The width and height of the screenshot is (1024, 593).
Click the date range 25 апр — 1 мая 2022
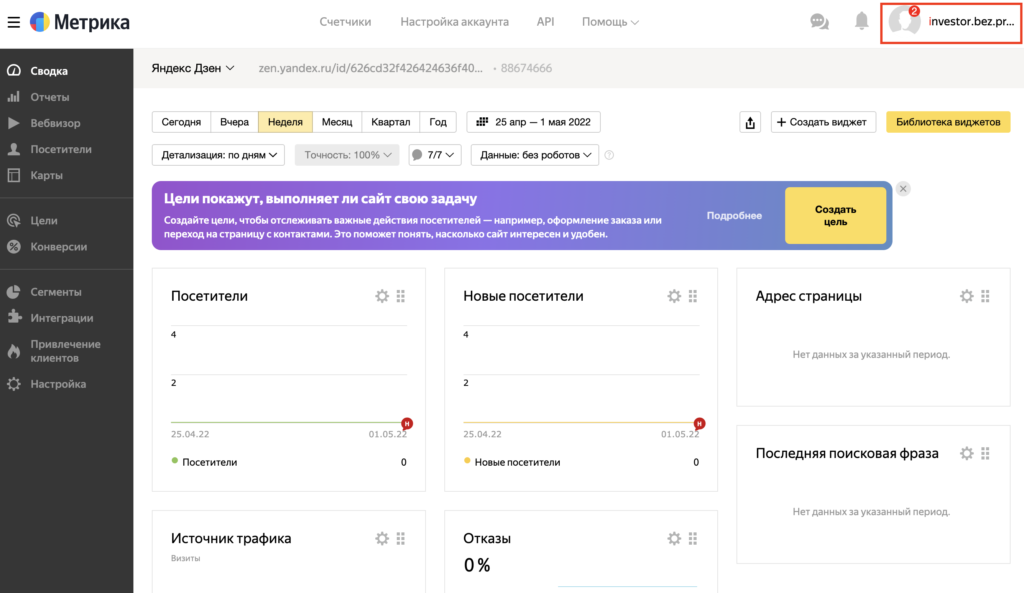534,122
